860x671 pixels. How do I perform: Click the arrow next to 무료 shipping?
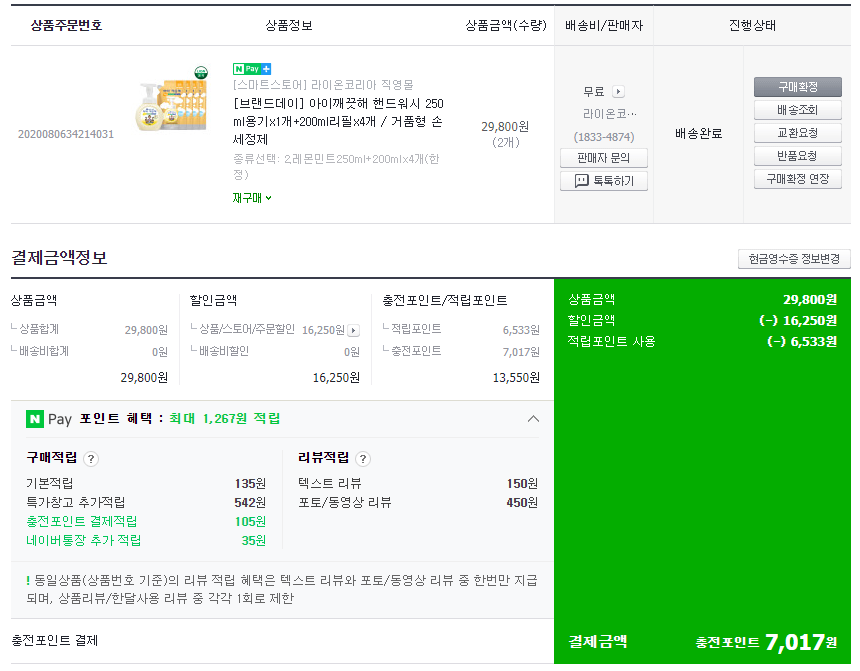pyautogui.click(x=618, y=92)
